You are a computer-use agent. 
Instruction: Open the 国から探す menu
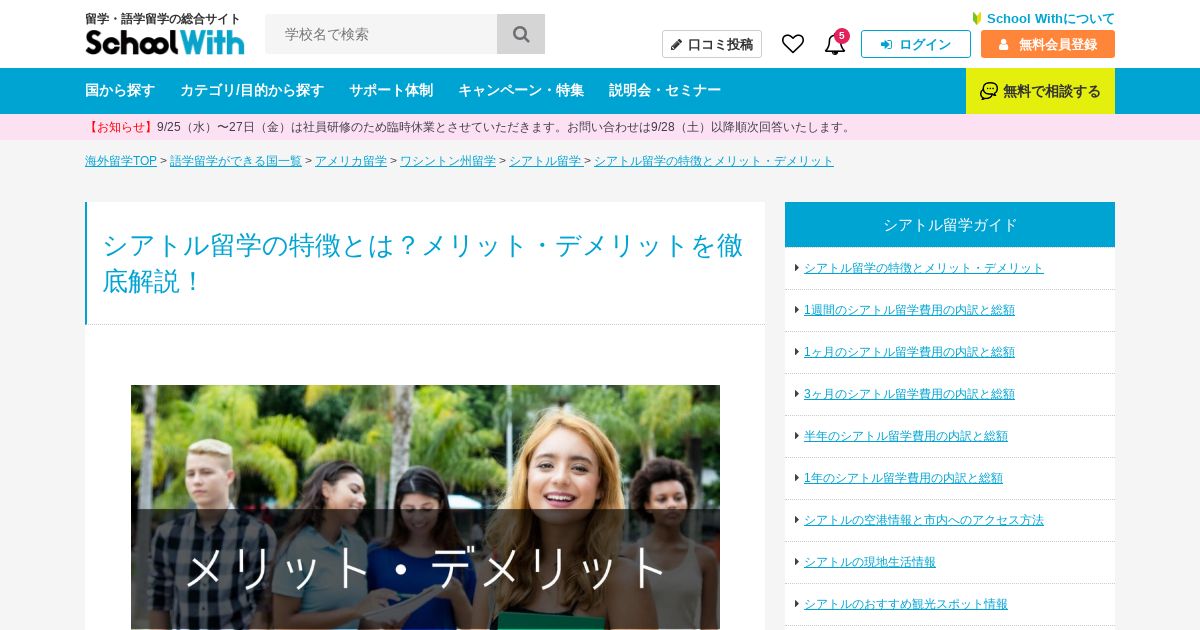tap(120, 90)
